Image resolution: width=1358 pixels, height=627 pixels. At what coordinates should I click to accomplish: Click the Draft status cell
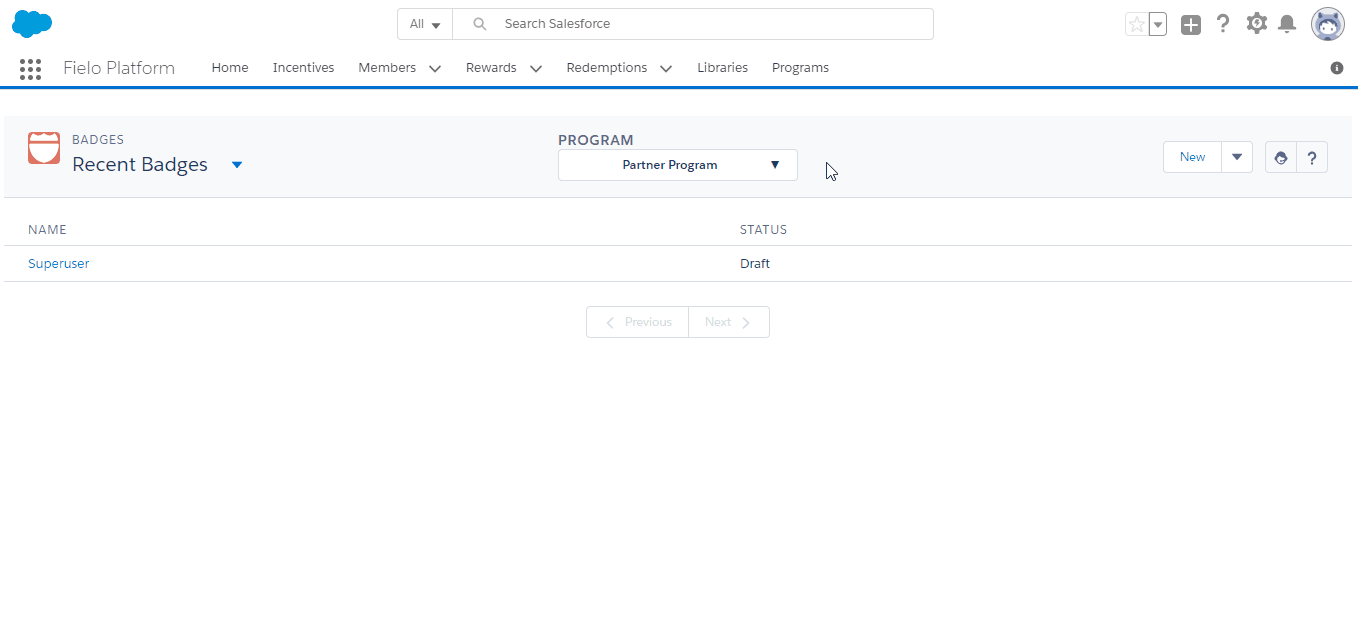pyautogui.click(x=755, y=264)
